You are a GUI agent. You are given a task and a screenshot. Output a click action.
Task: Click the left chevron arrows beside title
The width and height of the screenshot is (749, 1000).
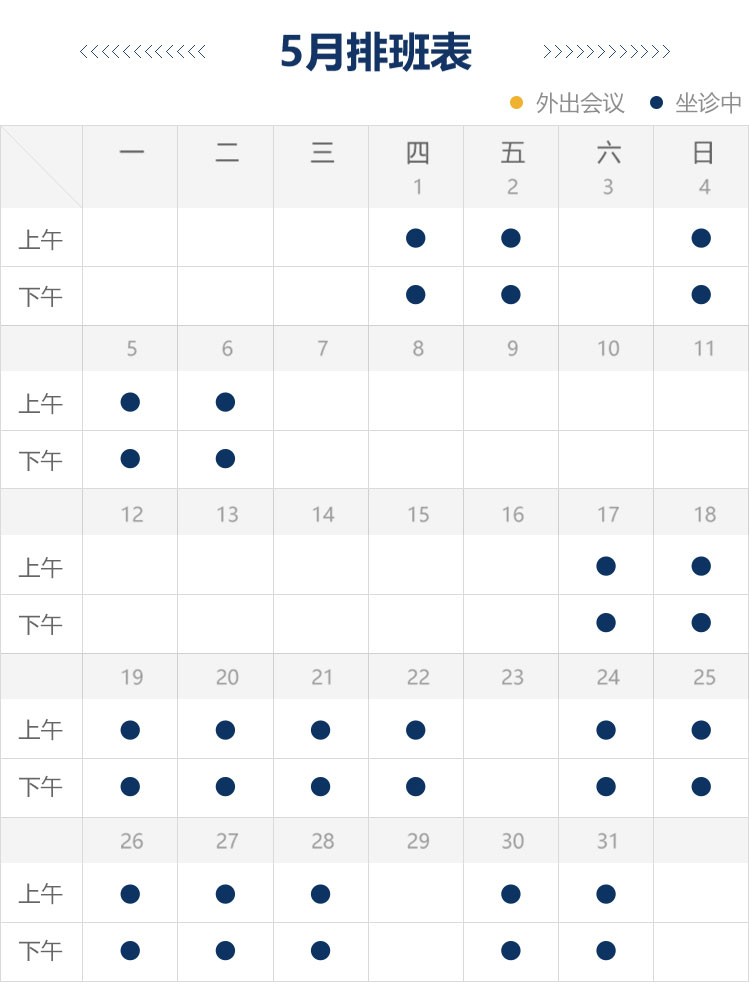pos(143,52)
